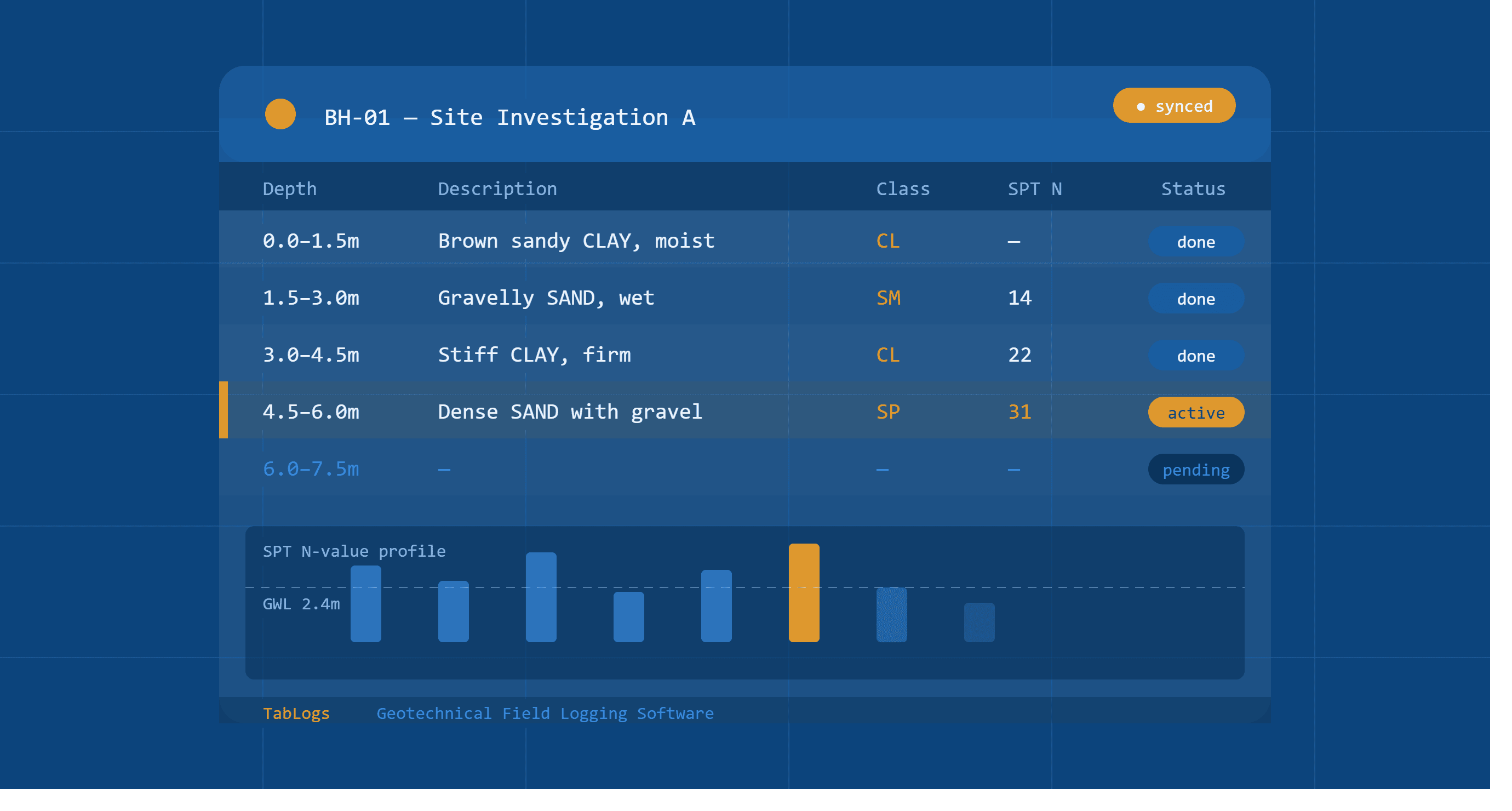1512x811 pixels.
Task: Click the orange active status badge
Action: [x=1195, y=412]
